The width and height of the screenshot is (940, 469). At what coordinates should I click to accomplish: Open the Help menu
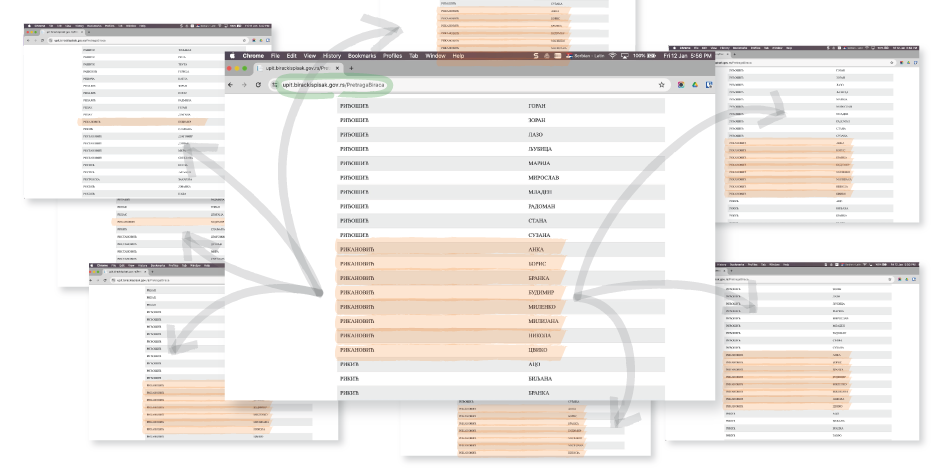(x=458, y=56)
